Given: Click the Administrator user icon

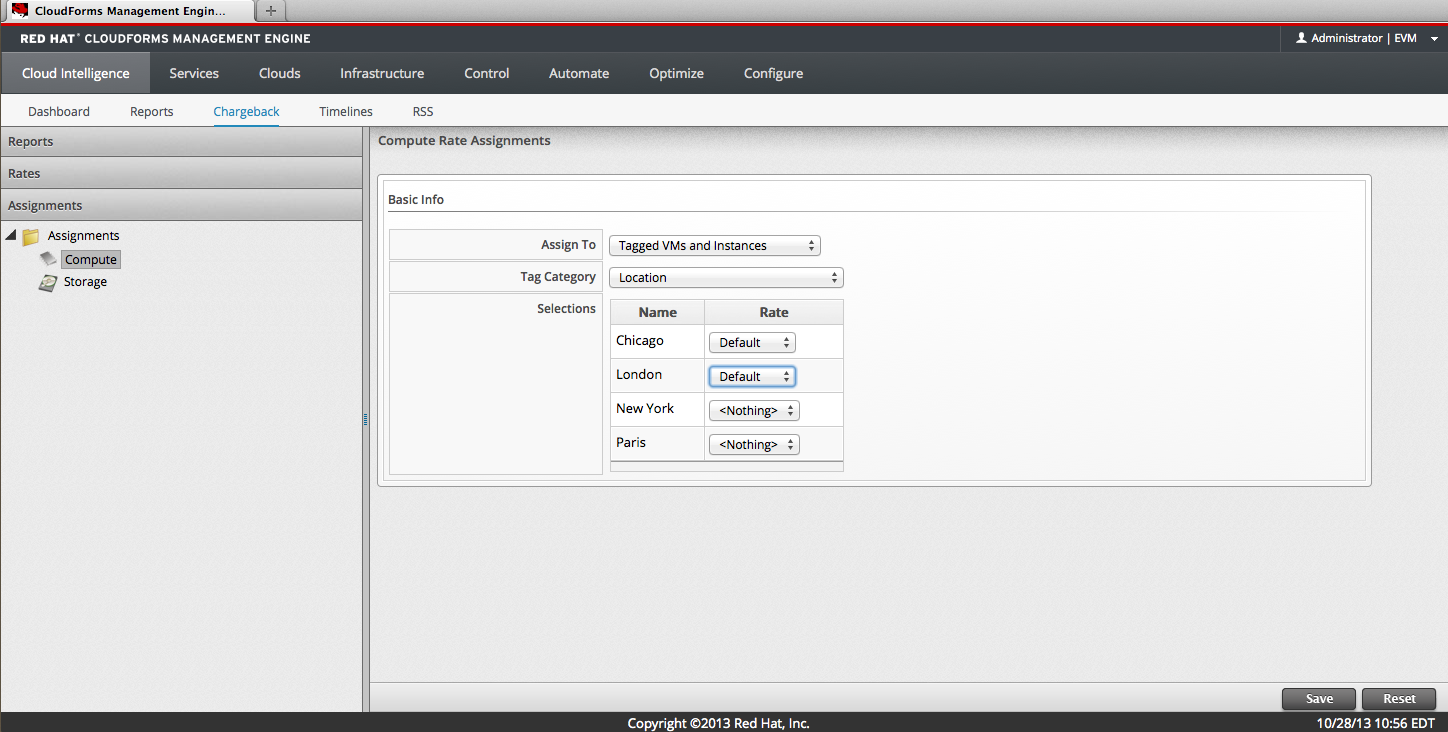Looking at the screenshot, I should coord(1301,38).
